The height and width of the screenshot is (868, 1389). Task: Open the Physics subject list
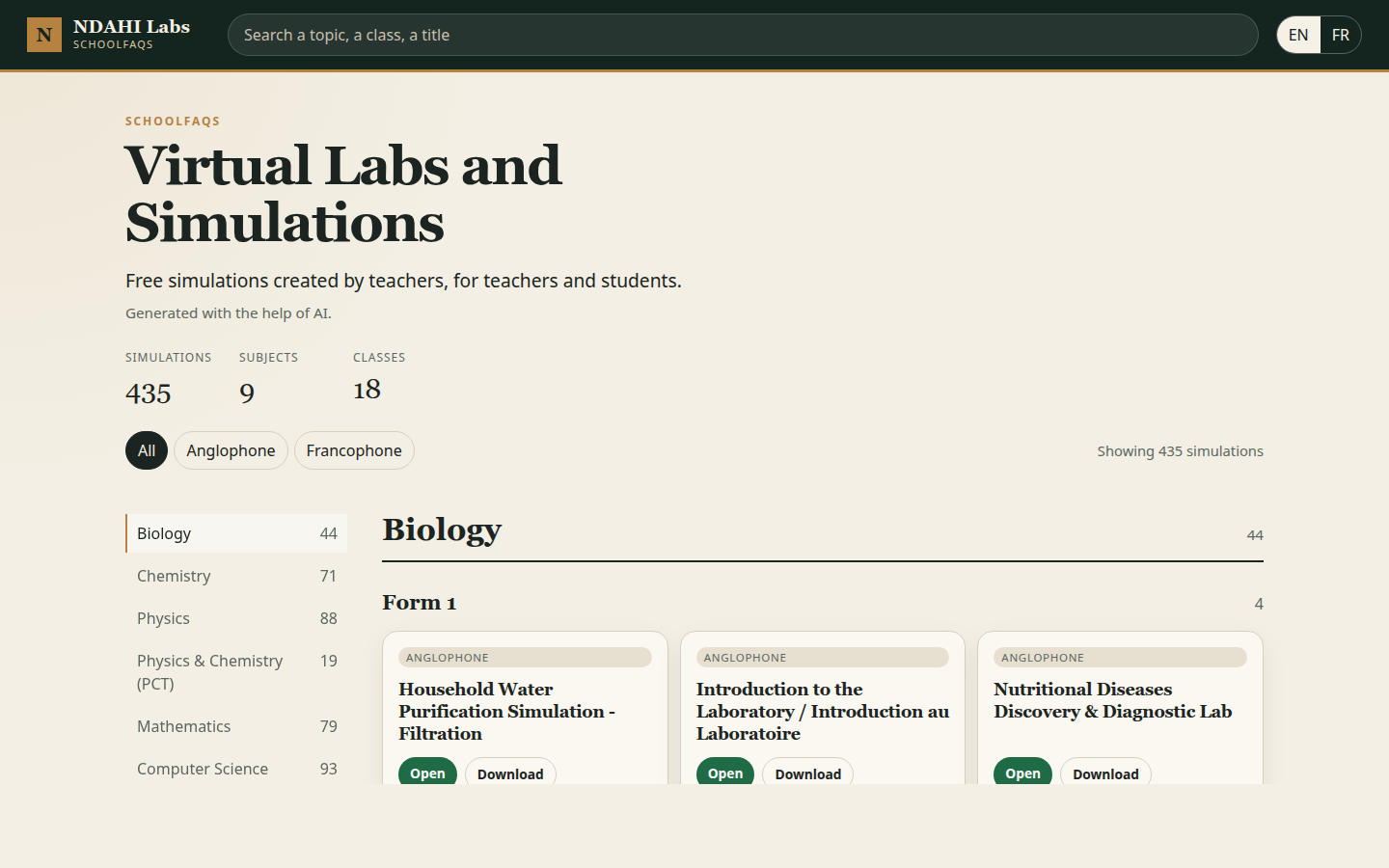point(236,618)
